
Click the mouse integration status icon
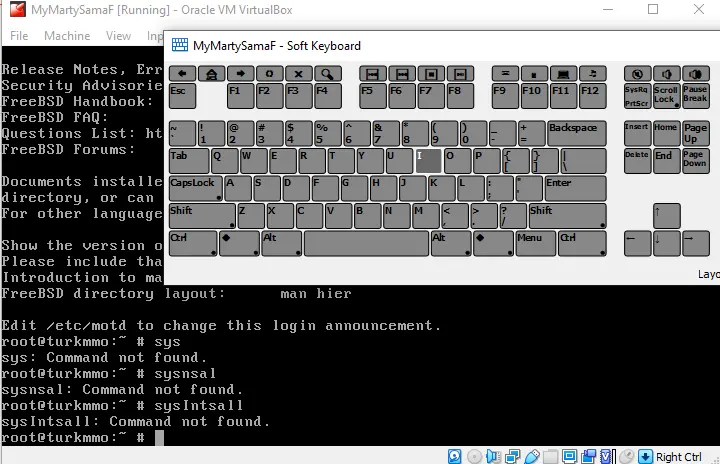click(626, 456)
